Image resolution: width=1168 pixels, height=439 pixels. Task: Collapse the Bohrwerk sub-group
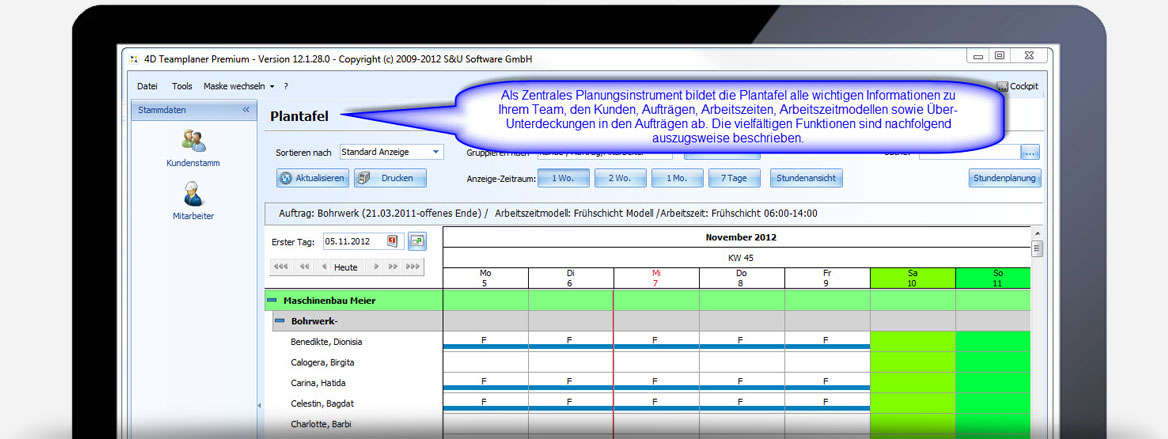[x=280, y=321]
